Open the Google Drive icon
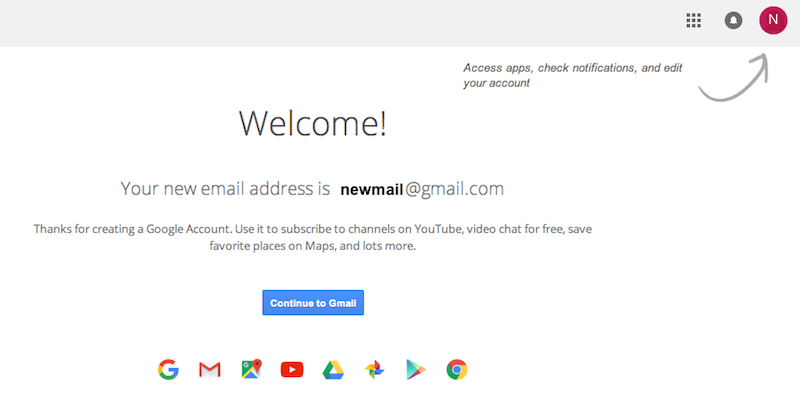Screen dimensions: 800x397 point(333,369)
